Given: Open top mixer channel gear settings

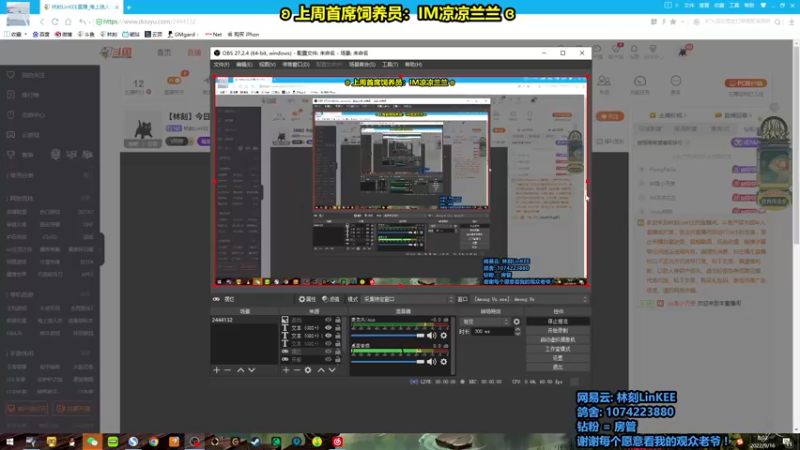Looking at the screenshot, I should coord(444,335).
